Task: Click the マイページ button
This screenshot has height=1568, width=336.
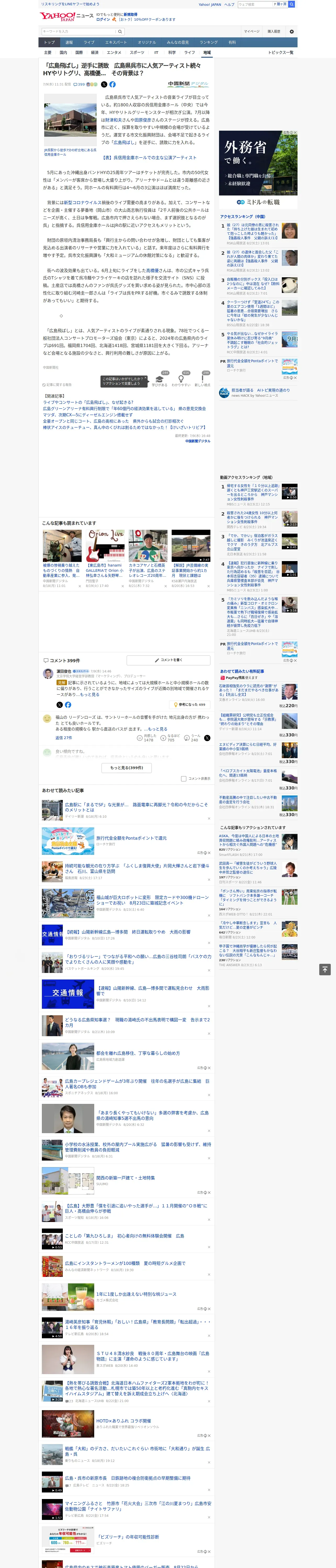Action: (252, 31)
